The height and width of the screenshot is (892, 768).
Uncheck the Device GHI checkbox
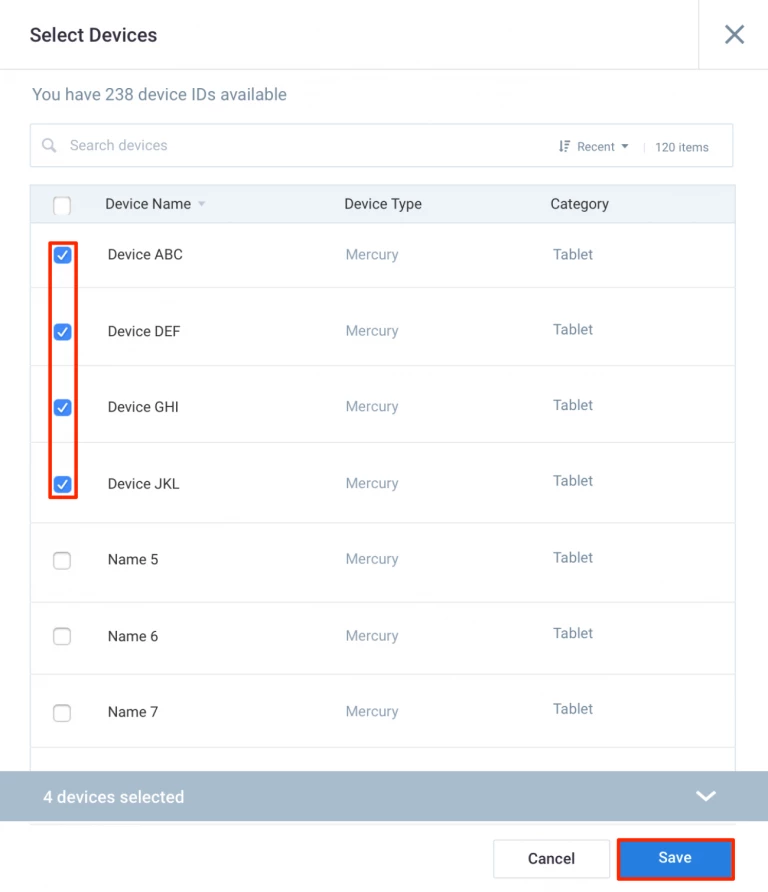click(63, 407)
